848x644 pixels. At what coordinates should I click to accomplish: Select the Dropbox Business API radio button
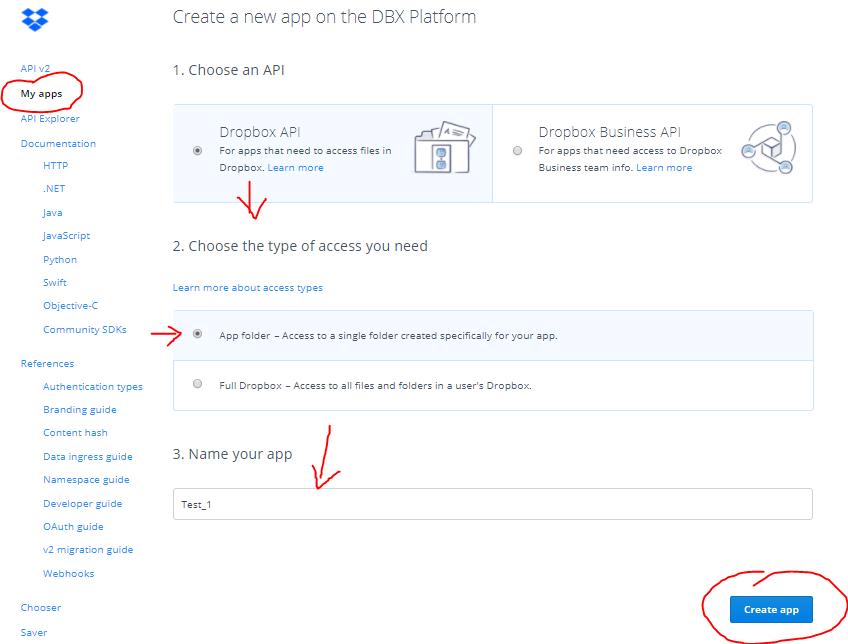[x=518, y=150]
